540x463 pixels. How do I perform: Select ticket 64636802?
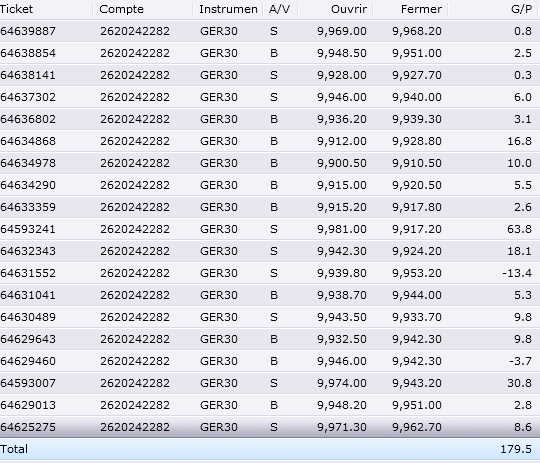click(x=28, y=120)
